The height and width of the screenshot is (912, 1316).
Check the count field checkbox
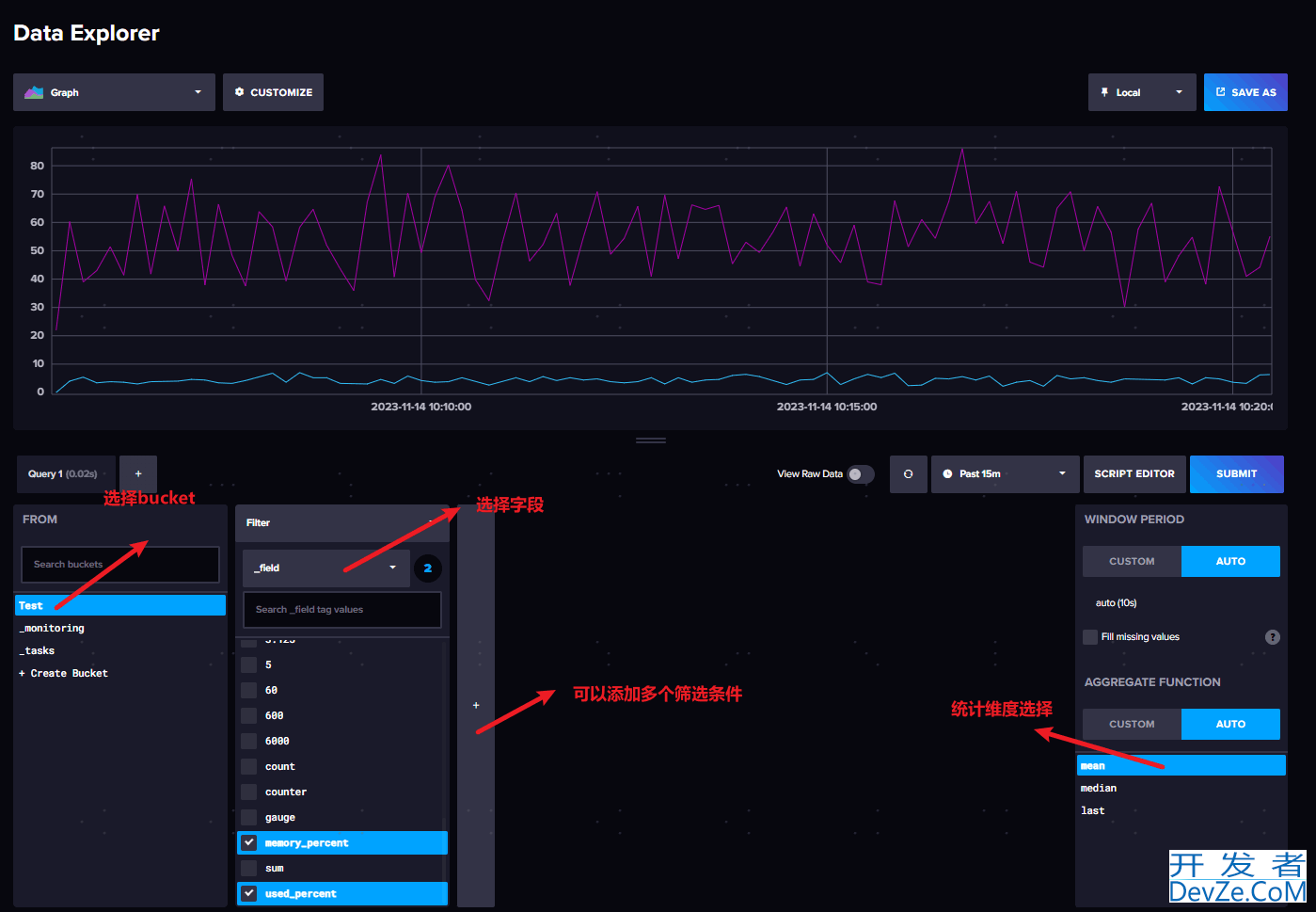click(x=248, y=766)
